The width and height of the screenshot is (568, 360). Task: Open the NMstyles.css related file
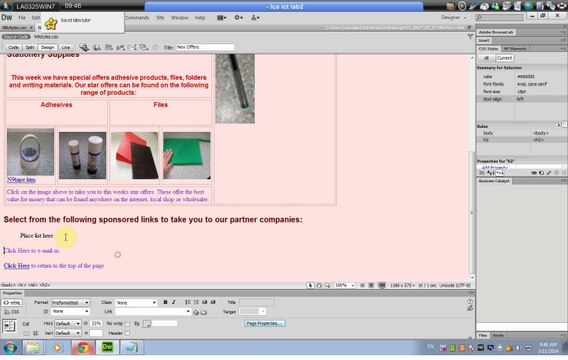tap(46, 37)
